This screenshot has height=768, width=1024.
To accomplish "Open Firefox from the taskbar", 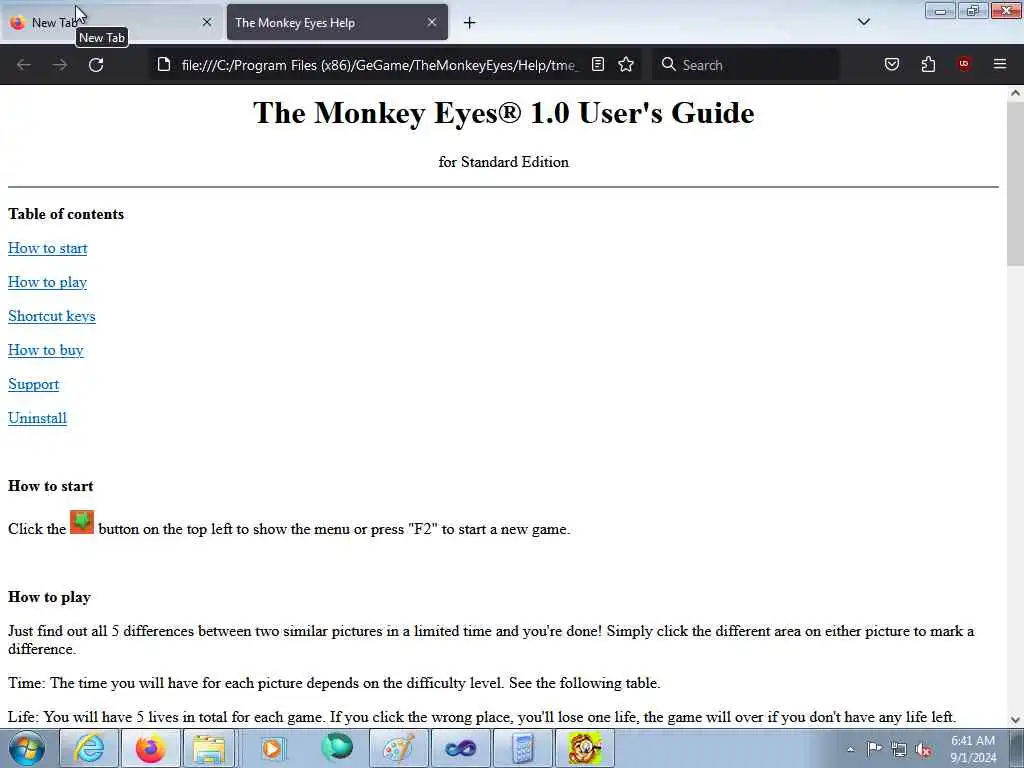I will [150, 748].
